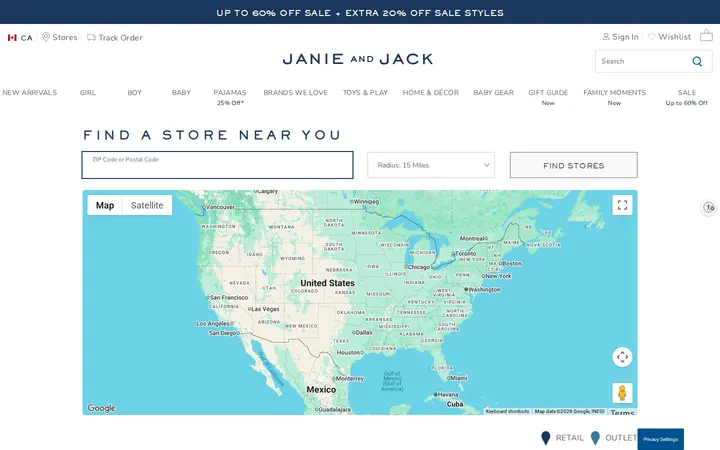Toggle map fullscreen view
This screenshot has height=450, width=720.
tap(622, 205)
